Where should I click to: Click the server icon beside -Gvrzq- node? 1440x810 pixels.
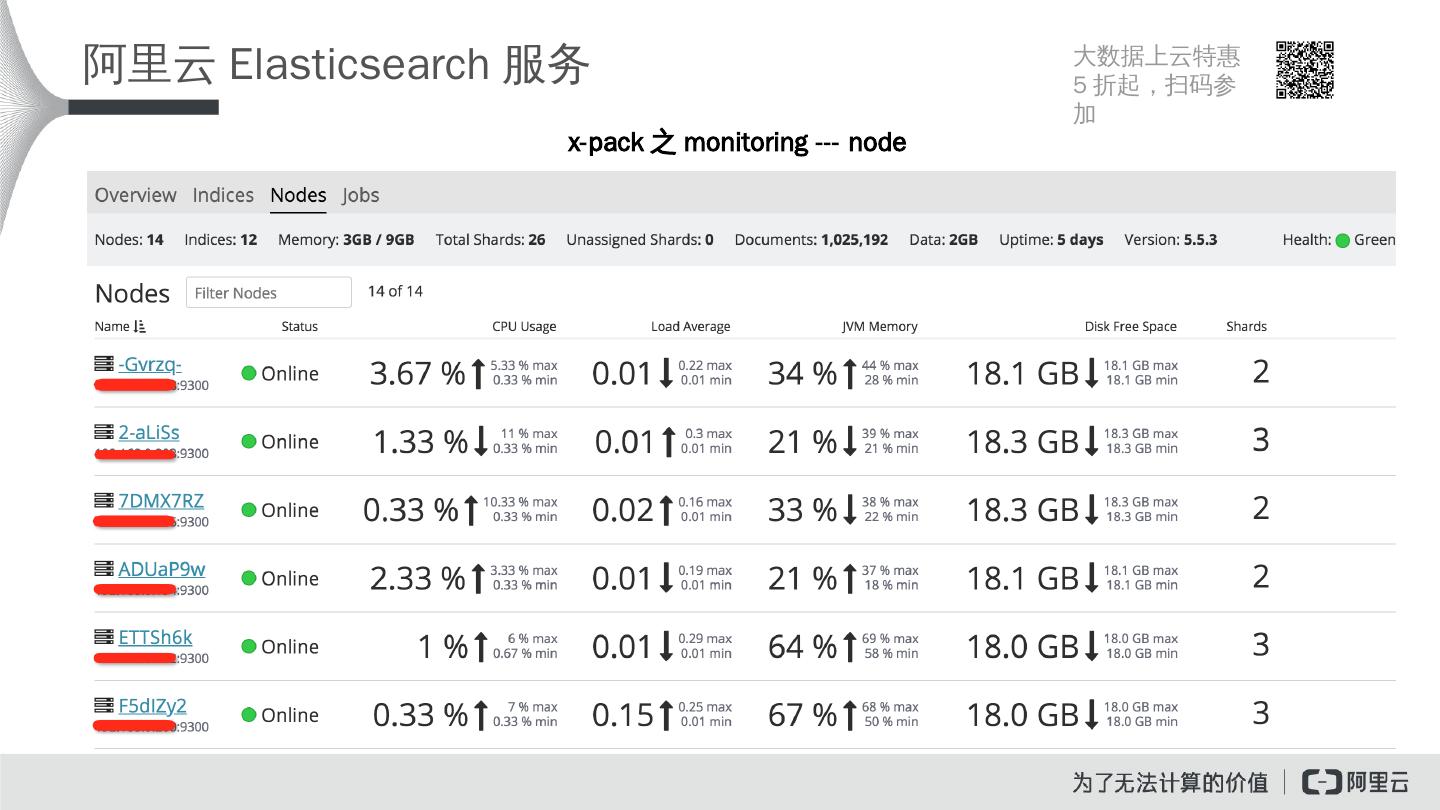pyautogui.click(x=103, y=364)
